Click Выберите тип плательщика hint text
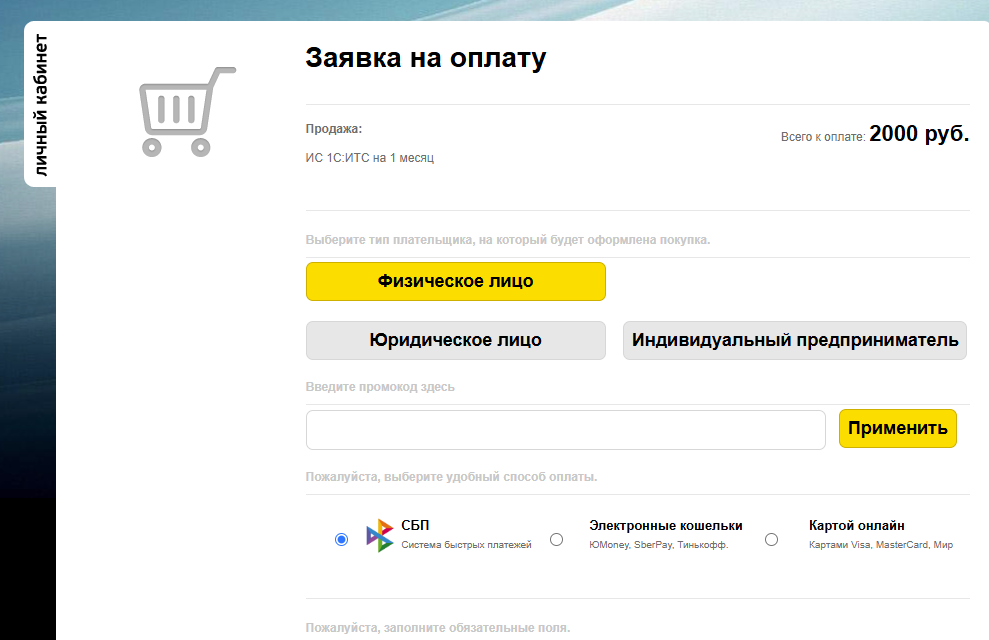The height and width of the screenshot is (640, 989). point(508,240)
